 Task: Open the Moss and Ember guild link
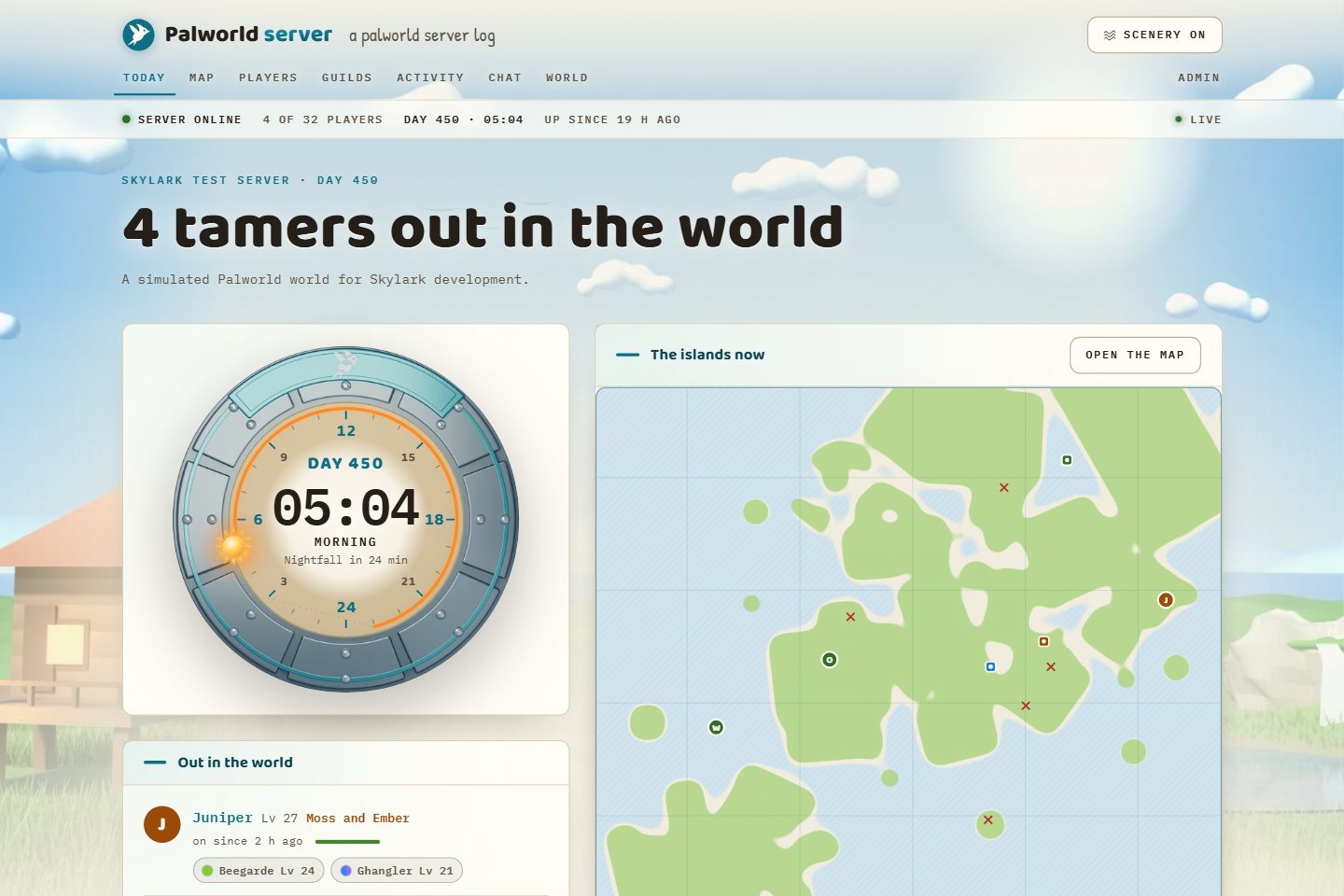pyautogui.click(x=357, y=819)
